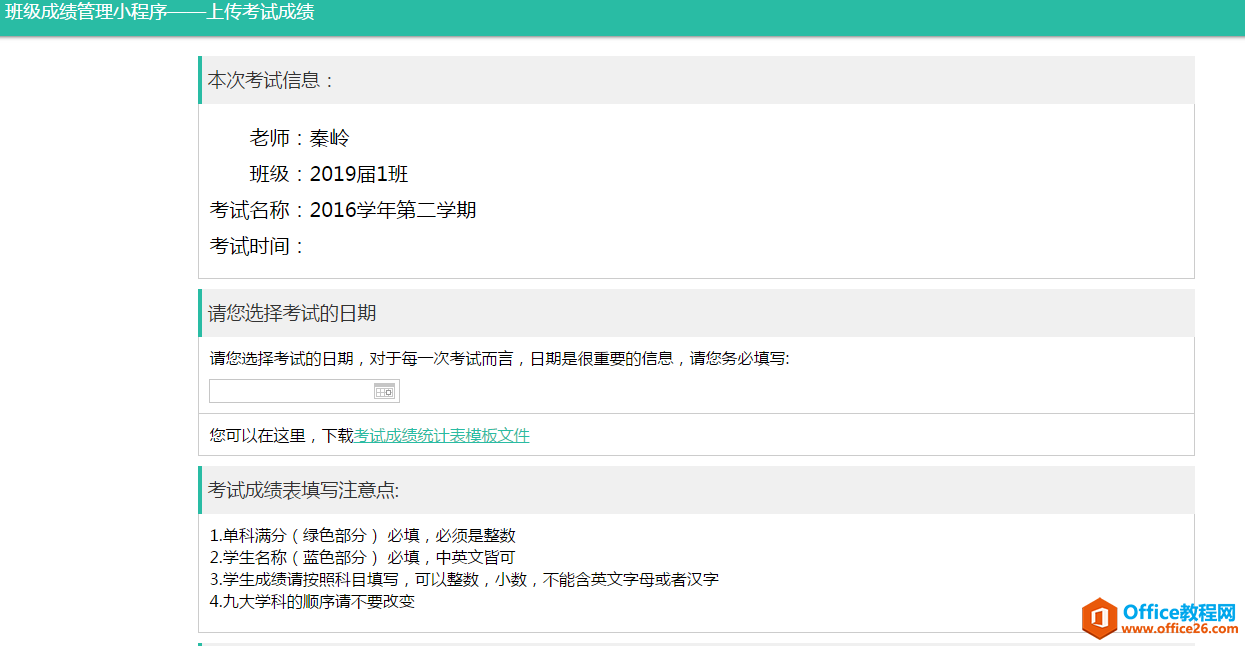The width and height of the screenshot is (1245, 646).
Task: Click the exam name 2016学年第二学期
Action: 393,211
